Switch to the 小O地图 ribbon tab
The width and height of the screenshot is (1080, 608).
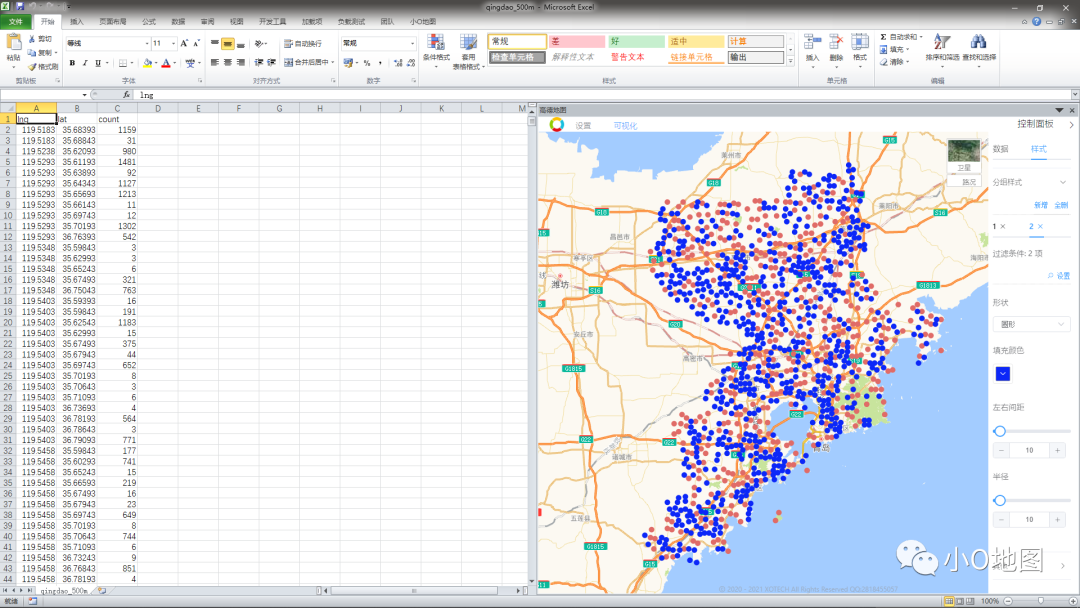click(423, 21)
